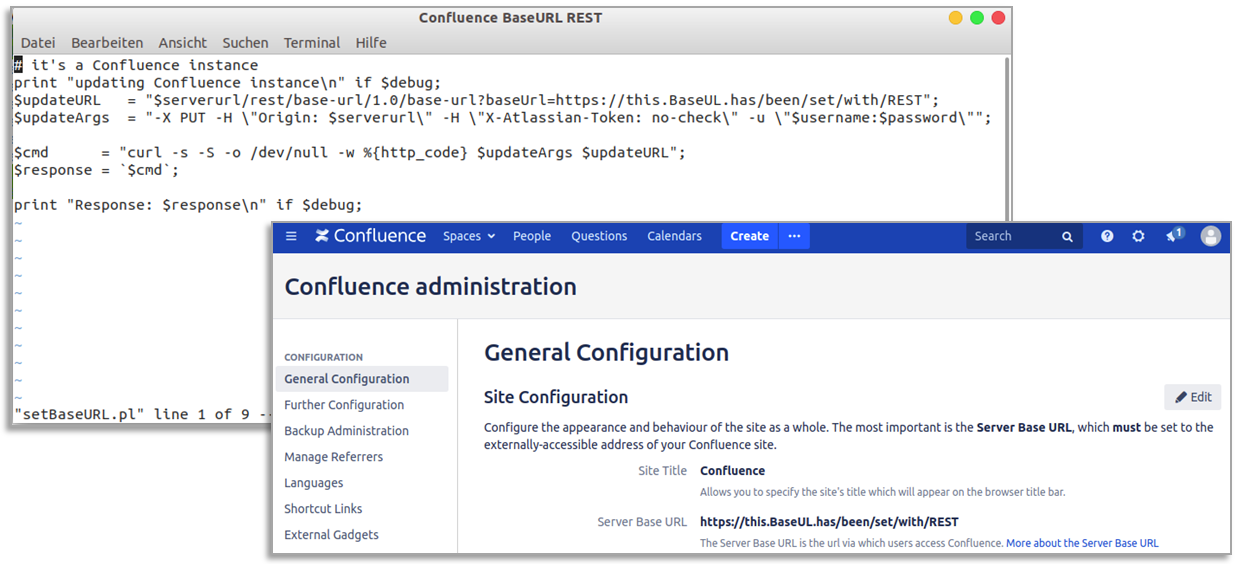Click the $updateURL line in the terminal
Viewport: 1239px width, 564px height.
pos(476,100)
